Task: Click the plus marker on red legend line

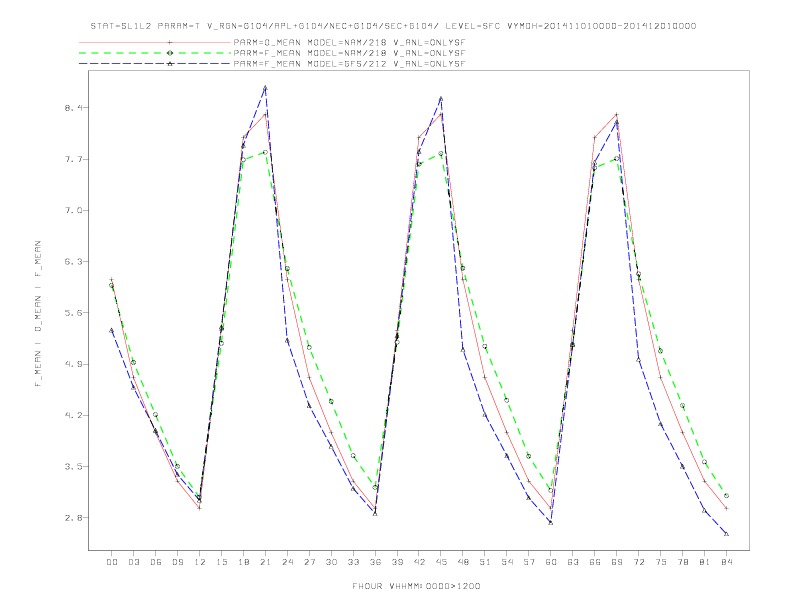Action: tap(170, 42)
